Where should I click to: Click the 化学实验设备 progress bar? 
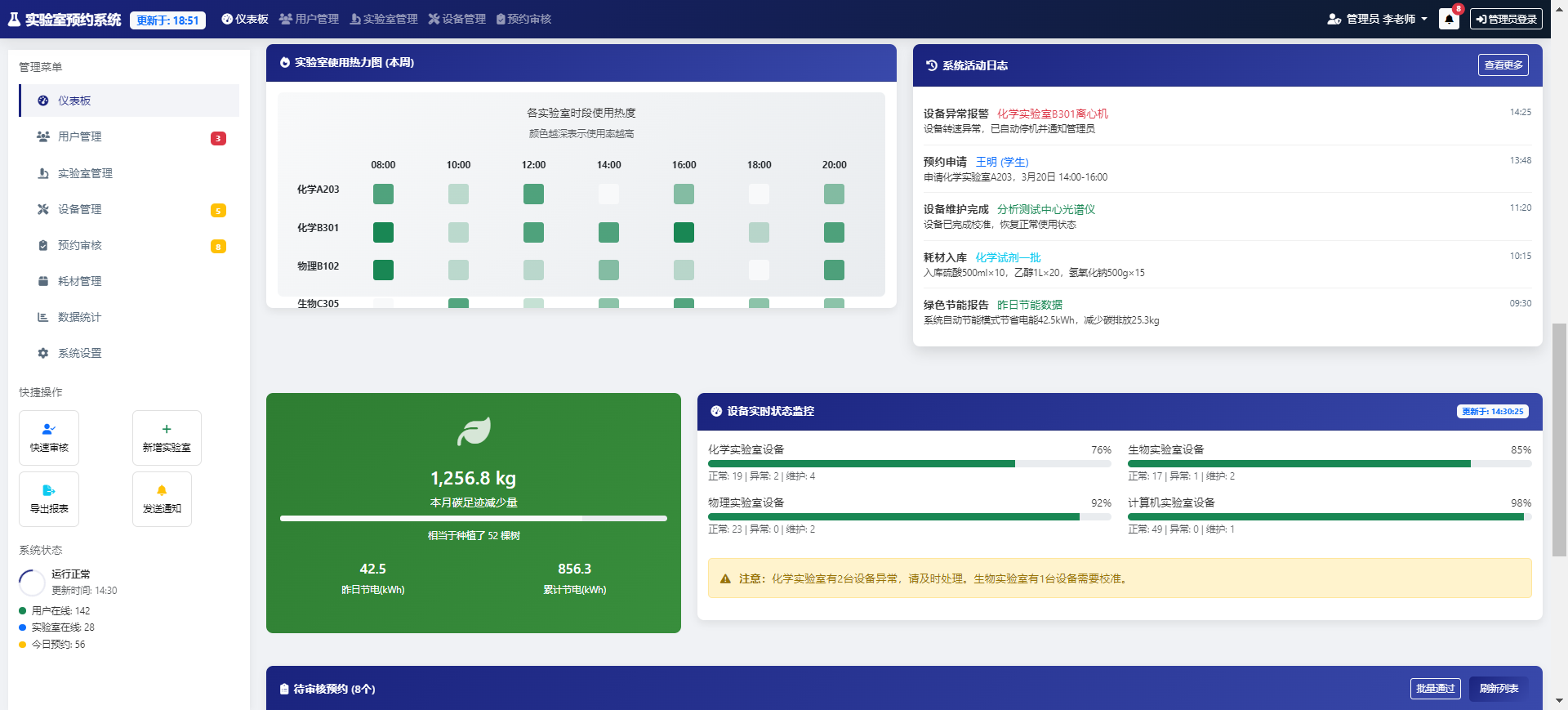910,463
